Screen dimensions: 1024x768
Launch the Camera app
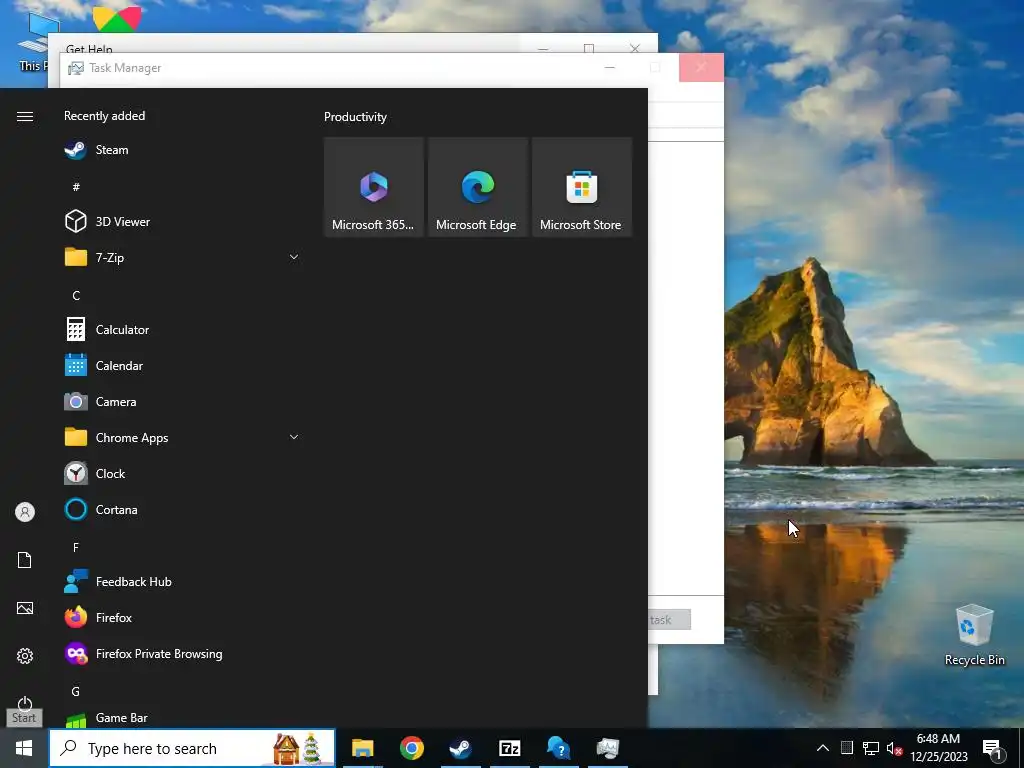pyautogui.click(x=183, y=402)
